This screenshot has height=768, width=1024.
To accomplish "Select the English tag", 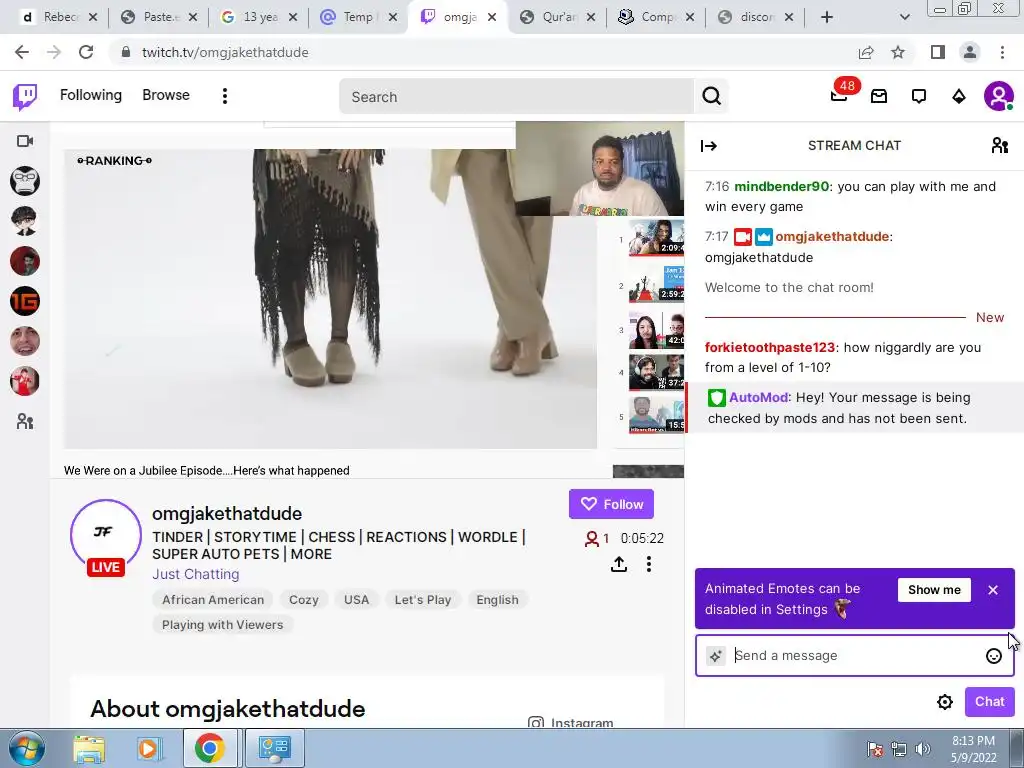I will coord(497,600).
